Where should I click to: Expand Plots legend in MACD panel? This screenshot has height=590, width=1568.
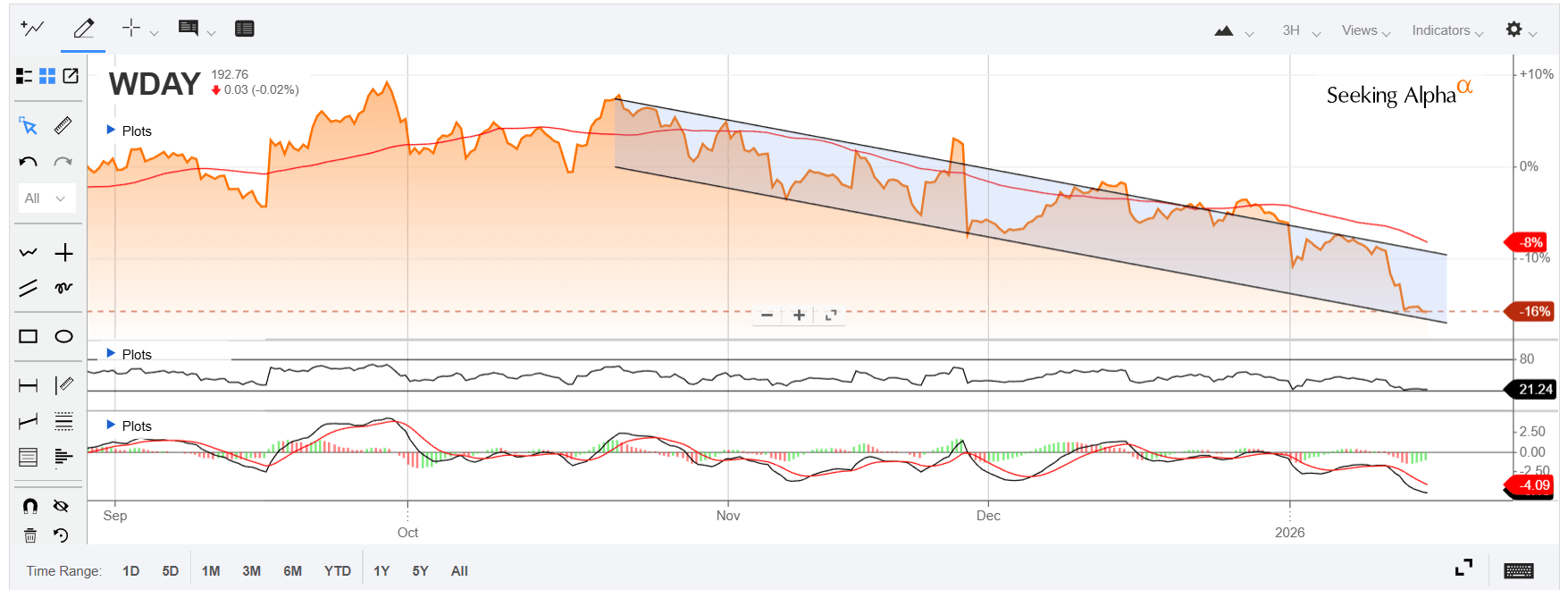click(x=130, y=426)
